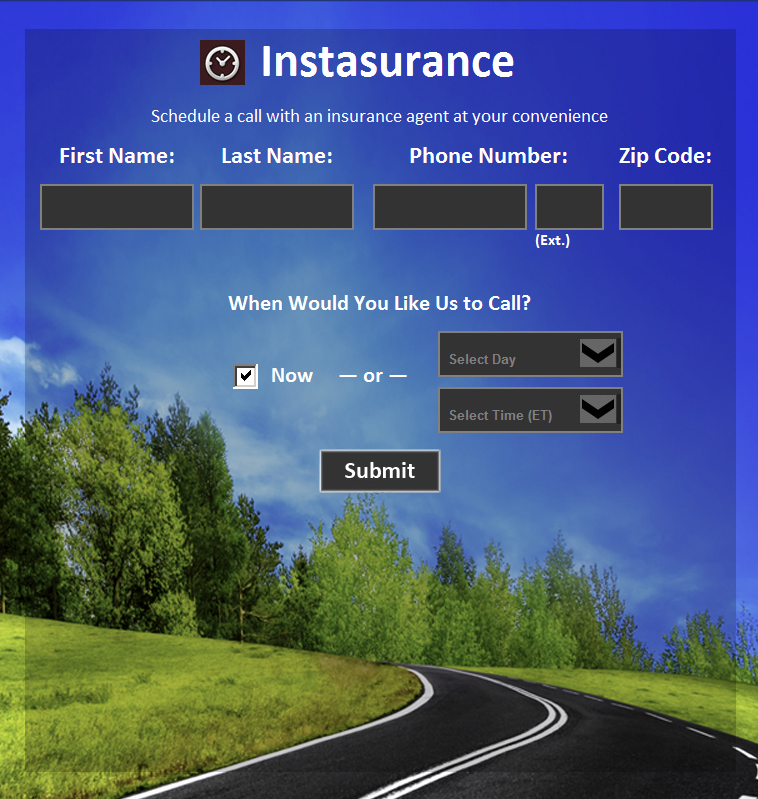Screen dimensions: 758x799
Task: Focus the Zip Code input field
Action: (666, 207)
